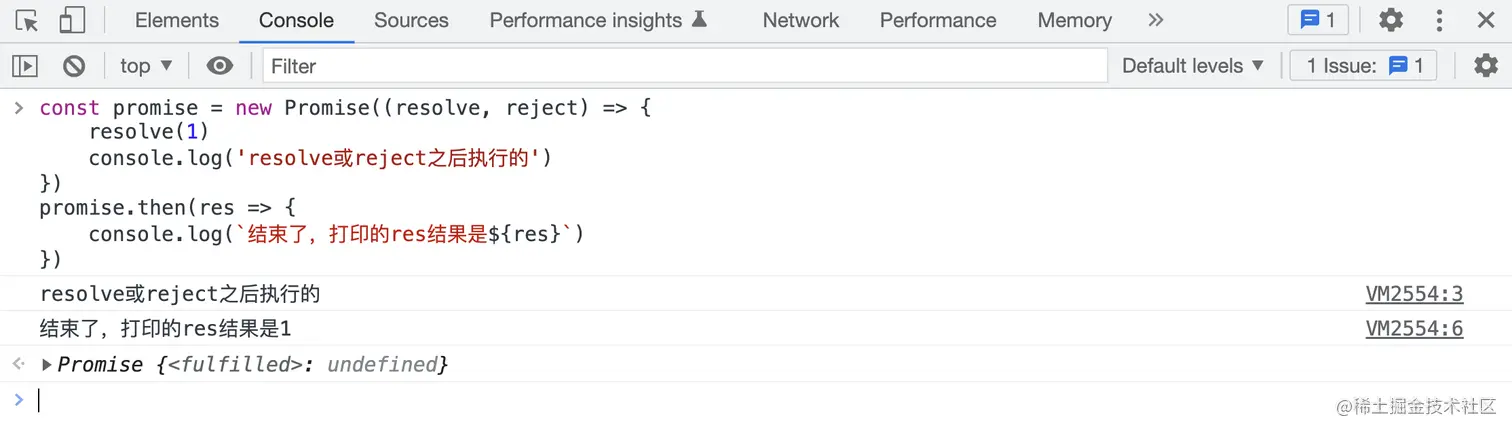1512x432 pixels.
Task: Switch to the Elements tab
Action: coord(176,20)
